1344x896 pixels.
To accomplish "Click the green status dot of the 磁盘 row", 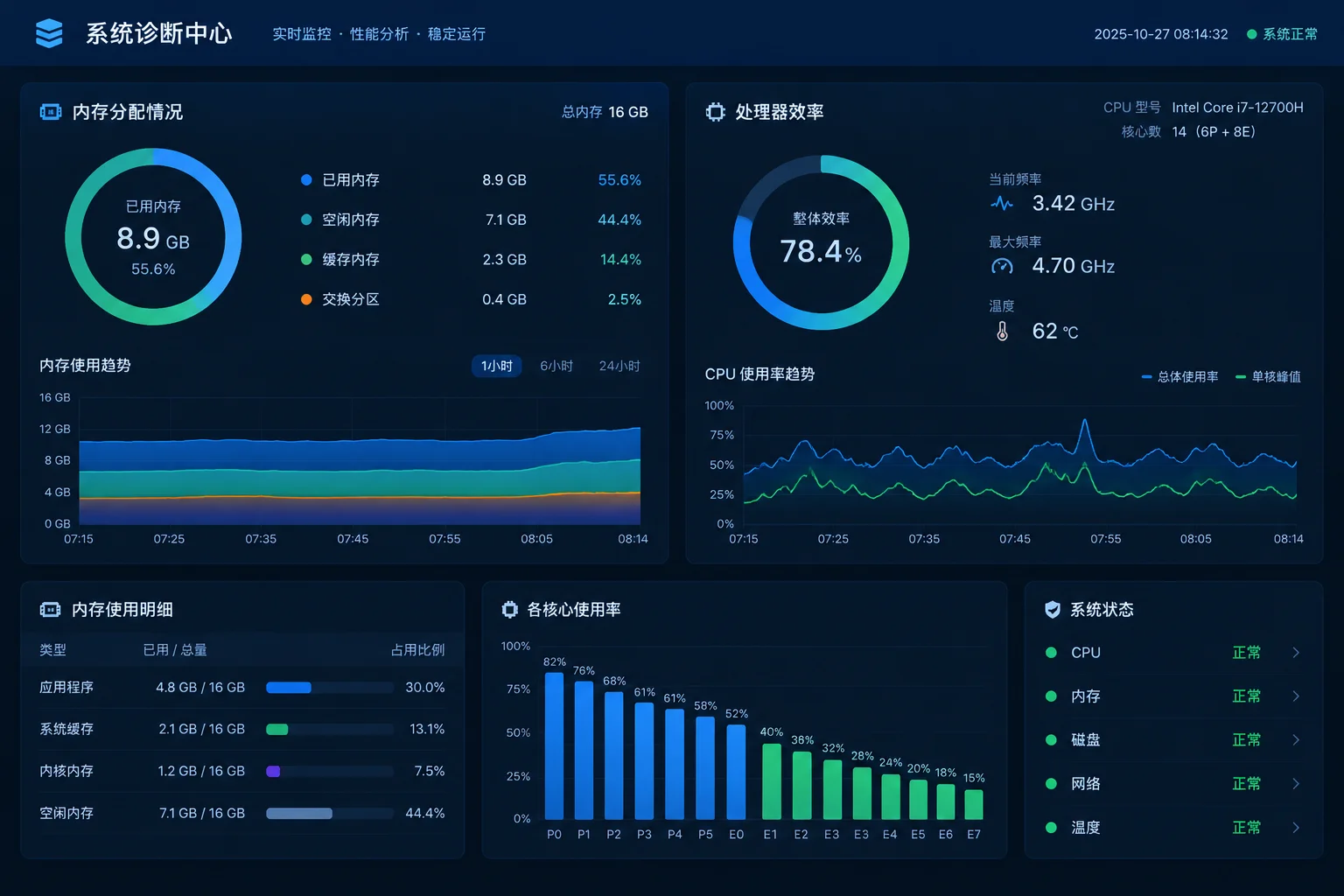I will 1052,740.
